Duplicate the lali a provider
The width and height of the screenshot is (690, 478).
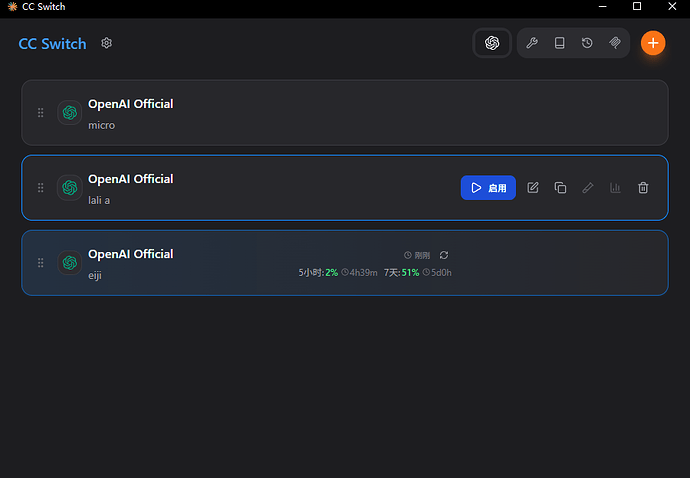pos(560,188)
